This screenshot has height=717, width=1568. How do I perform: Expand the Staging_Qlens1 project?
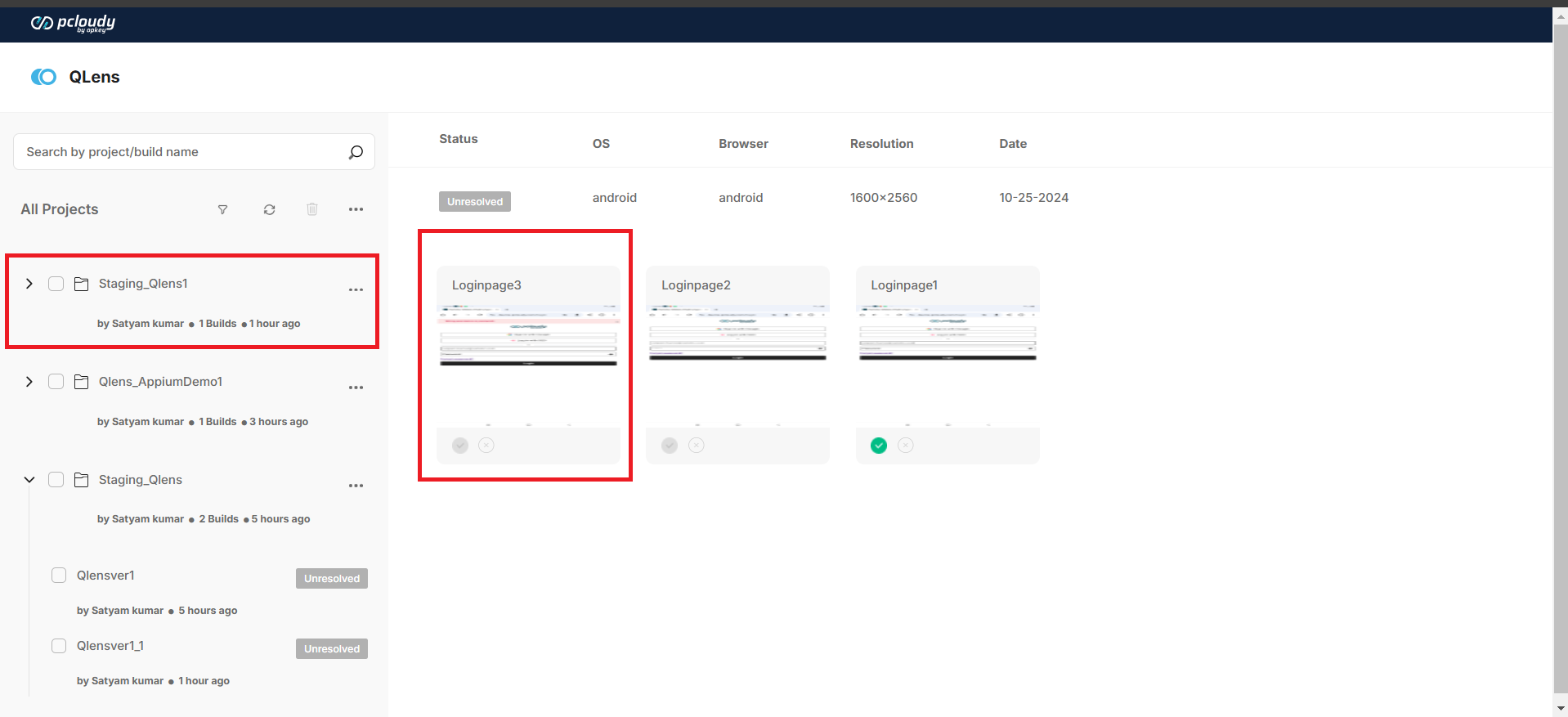click(x=29, y=284)
